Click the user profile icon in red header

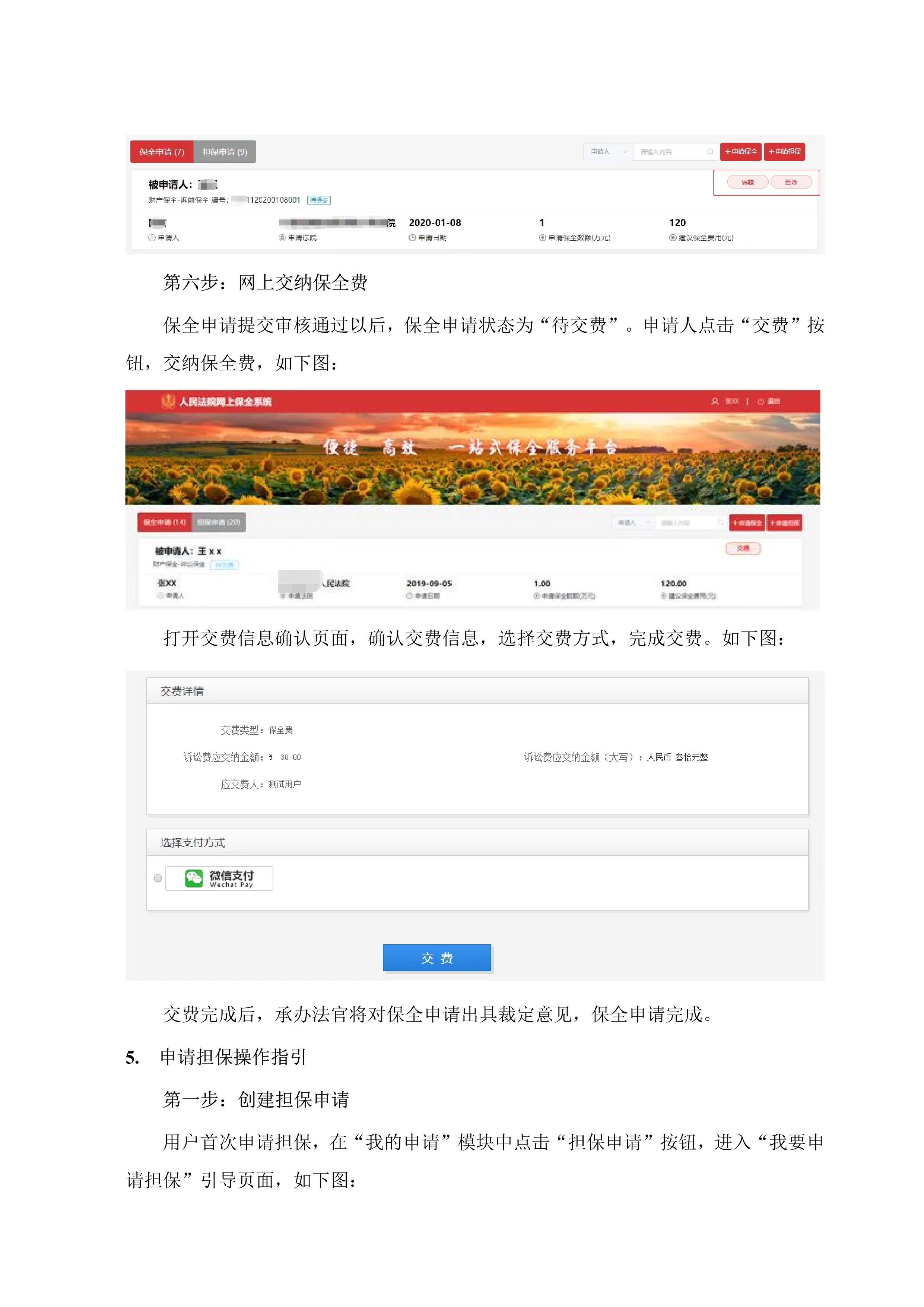pyautogui.click(x=715, y=402)
